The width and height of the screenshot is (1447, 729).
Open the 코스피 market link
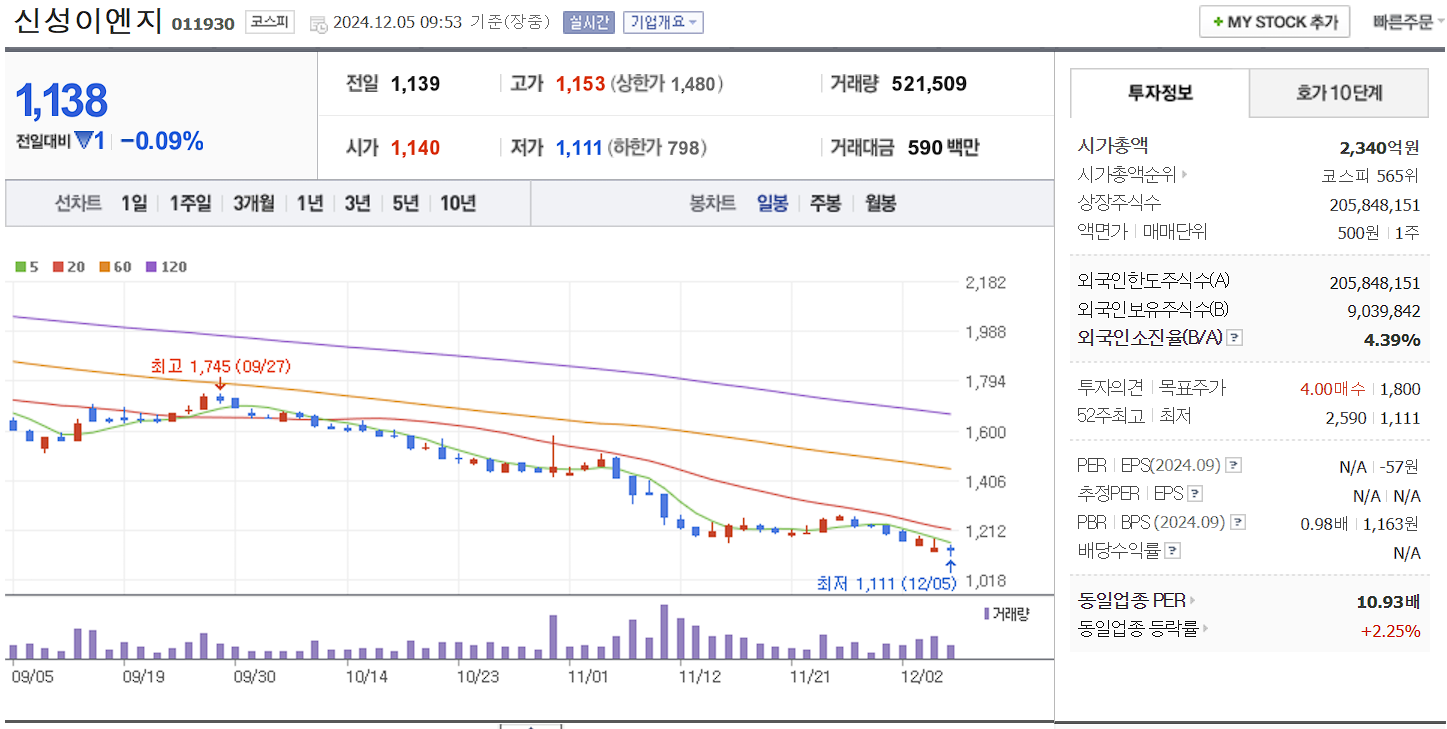point(268,22)
